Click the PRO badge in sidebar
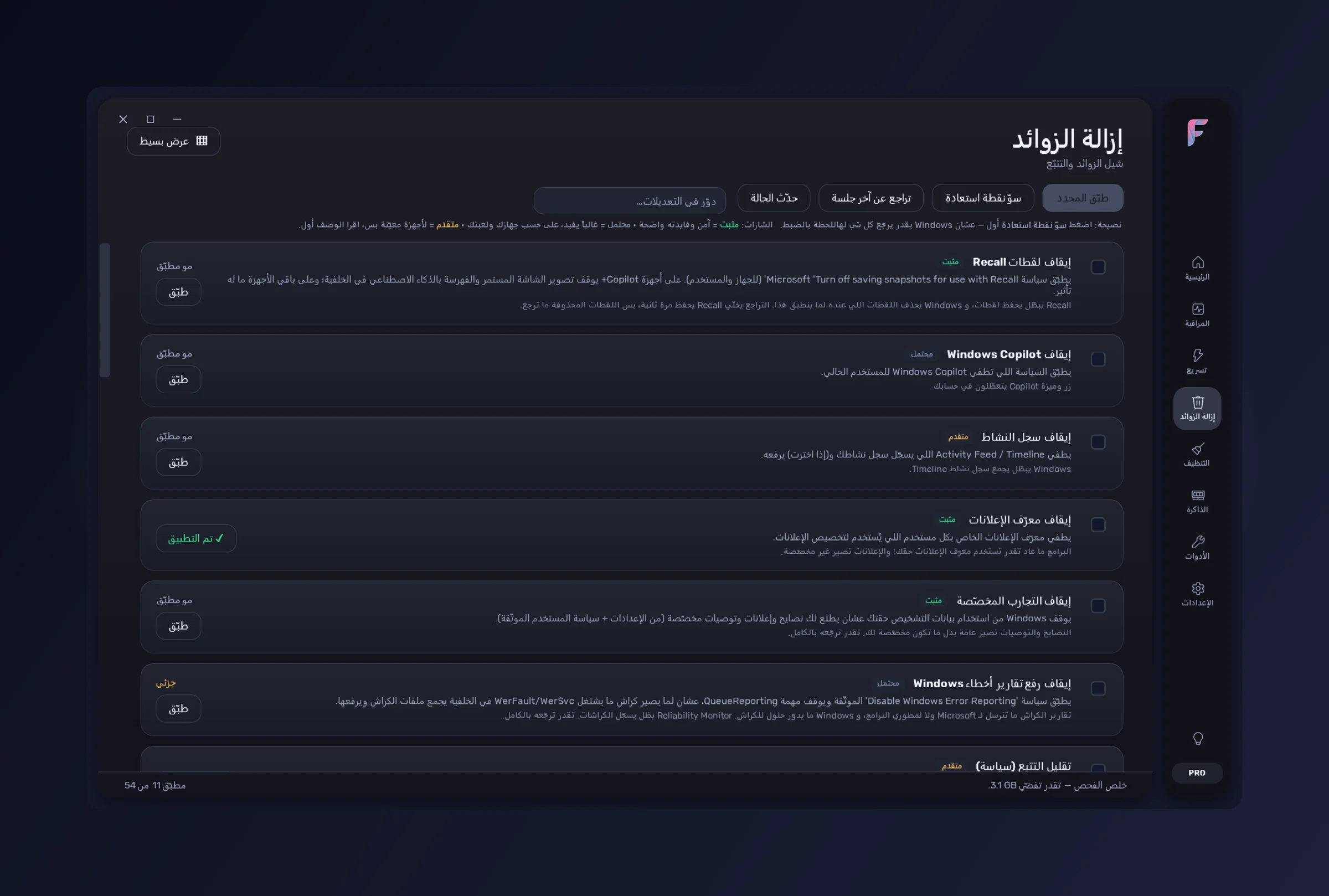This screenshot has height=896, width=1329. (x=1197, y=773)
